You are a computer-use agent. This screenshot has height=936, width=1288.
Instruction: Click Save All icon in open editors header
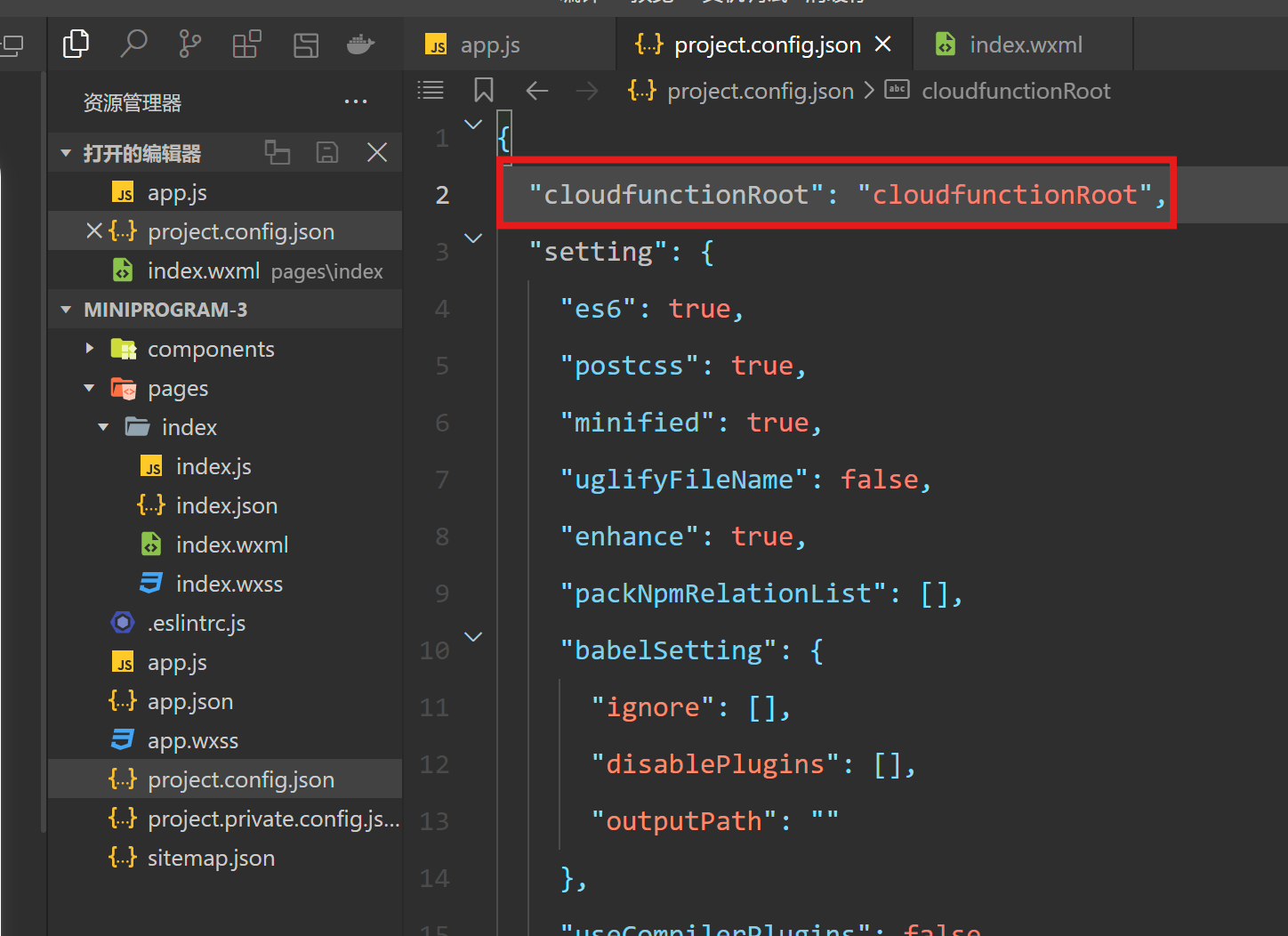tap(326, 152)
